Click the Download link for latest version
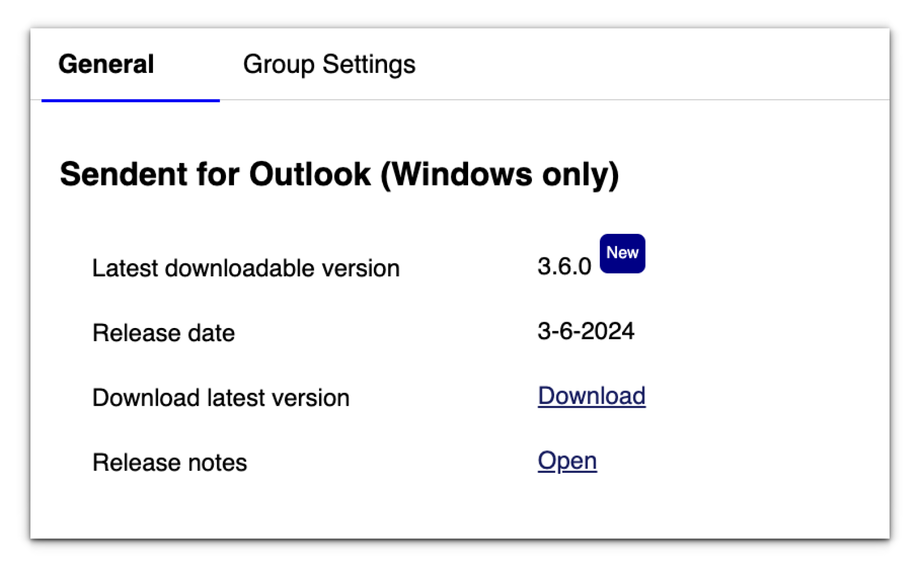920x571 pixels. 591,396
